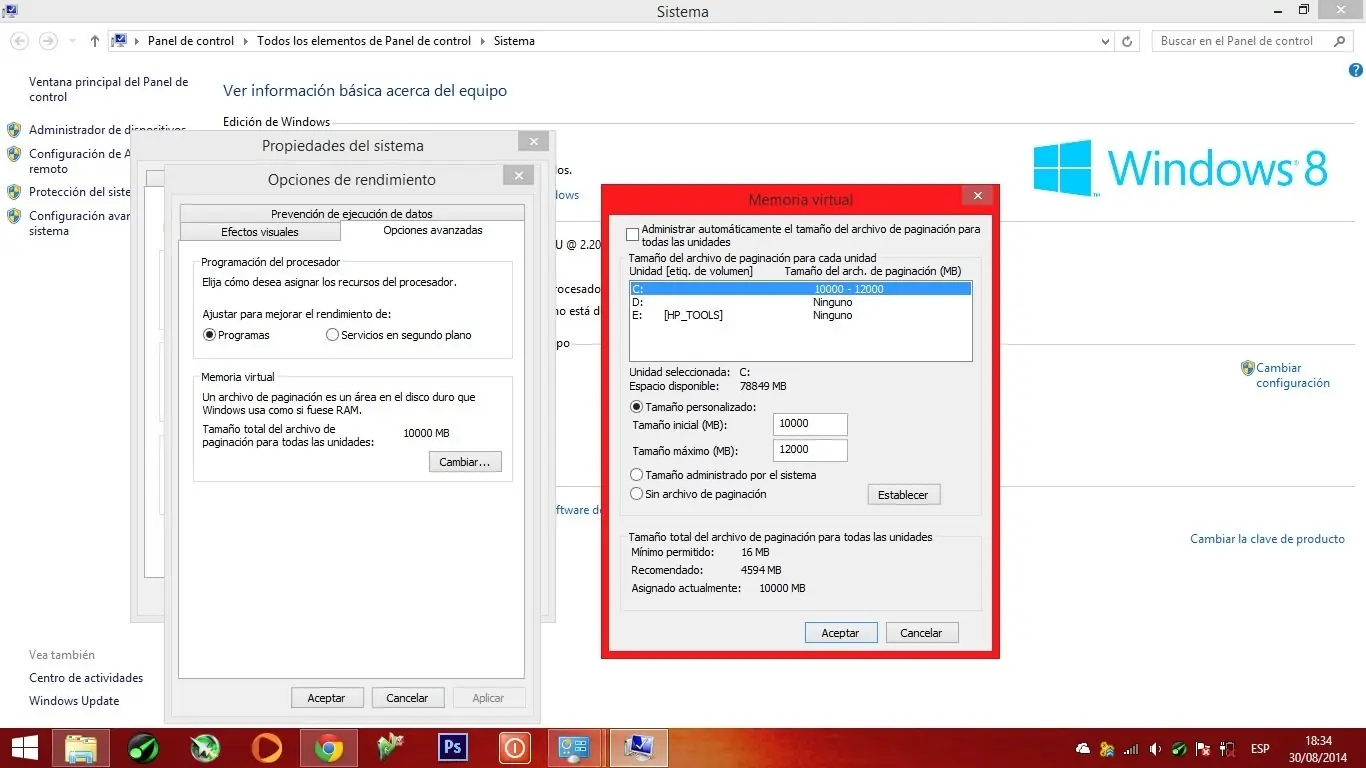1366x768 pixels.
Task: Open the recent locations dropdown arrow
Action: 71,41
